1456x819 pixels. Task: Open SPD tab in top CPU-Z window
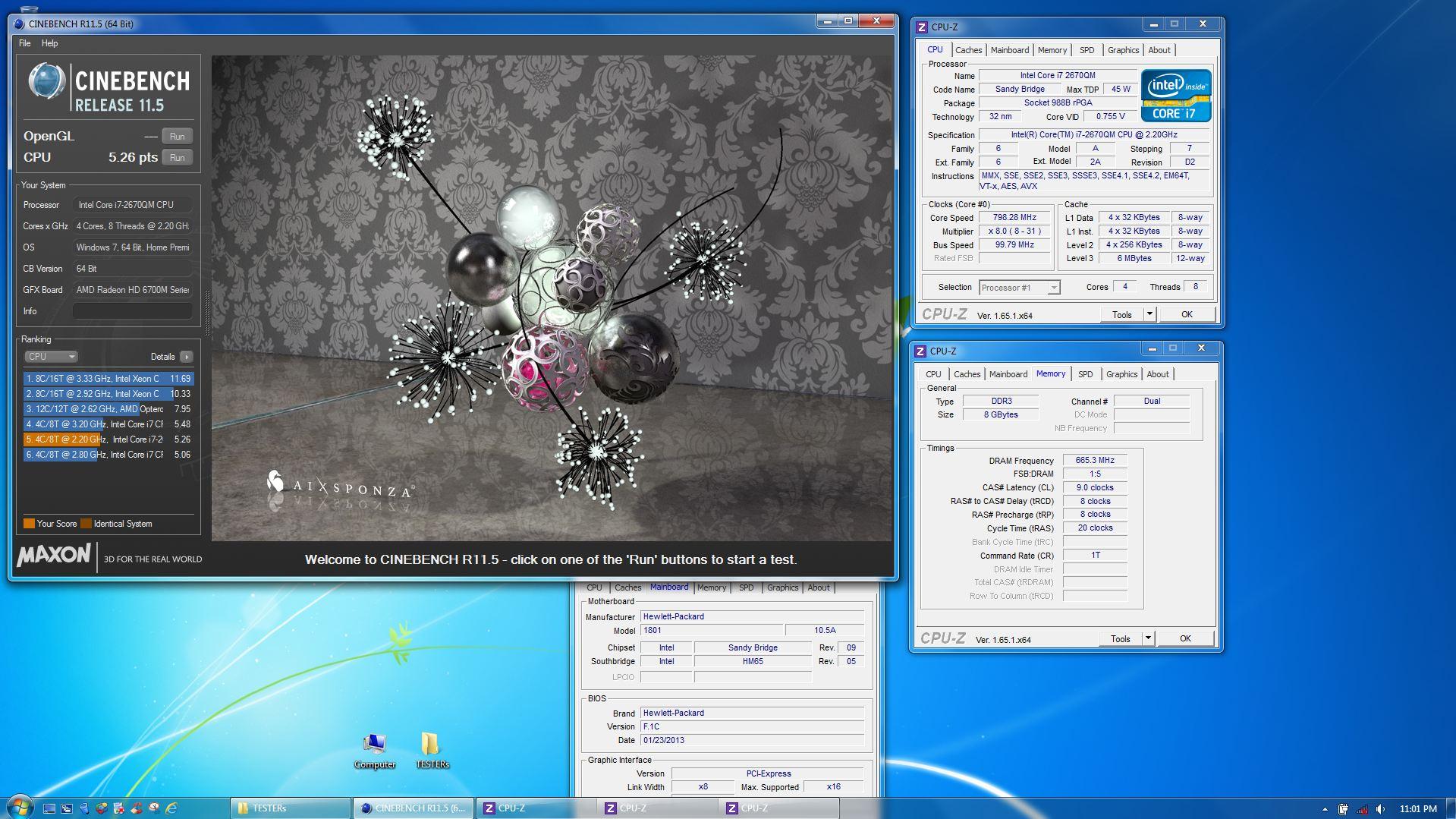[1086, 50]
